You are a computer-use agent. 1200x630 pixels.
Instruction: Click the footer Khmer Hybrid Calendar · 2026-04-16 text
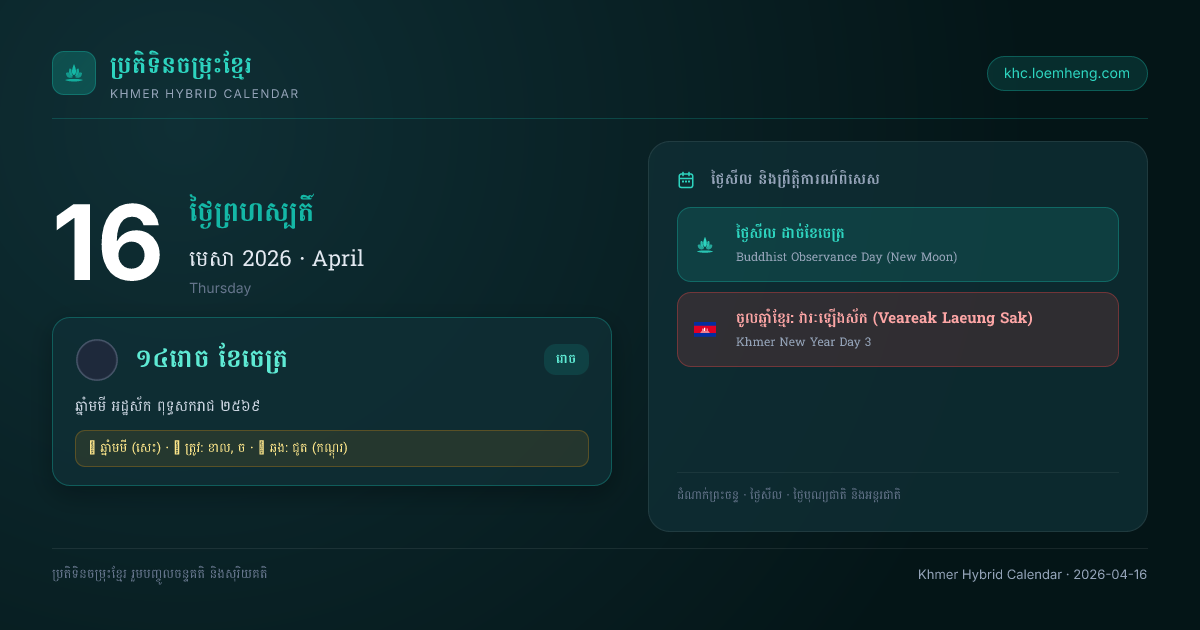point(1032,575)
